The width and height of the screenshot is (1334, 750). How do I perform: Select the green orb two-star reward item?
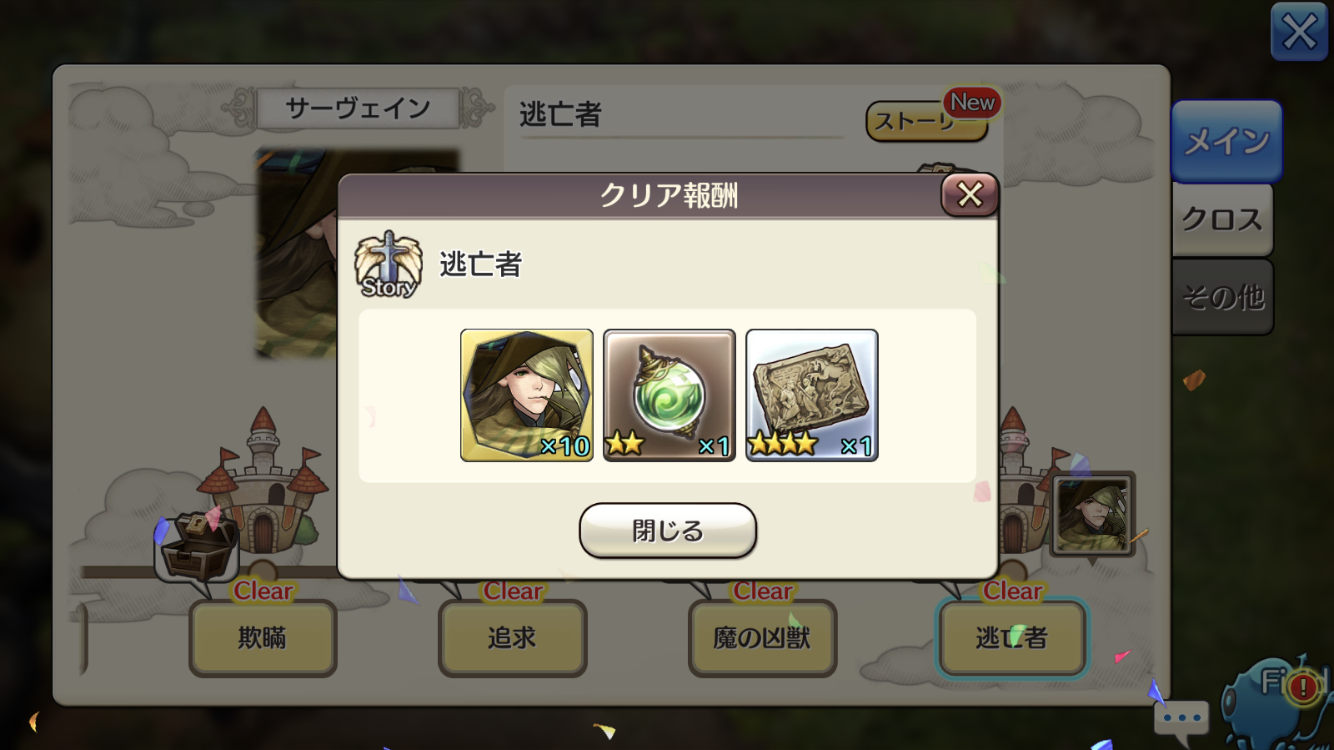[669, 395]
